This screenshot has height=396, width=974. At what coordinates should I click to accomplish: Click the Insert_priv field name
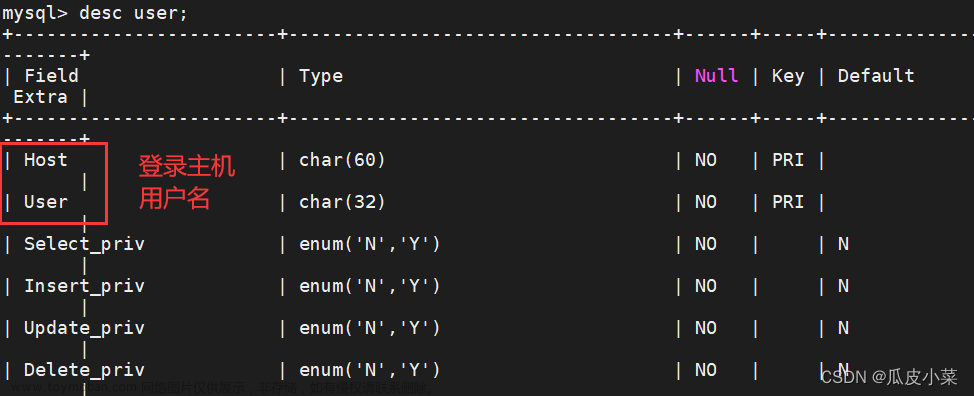[x=84, y=286]
